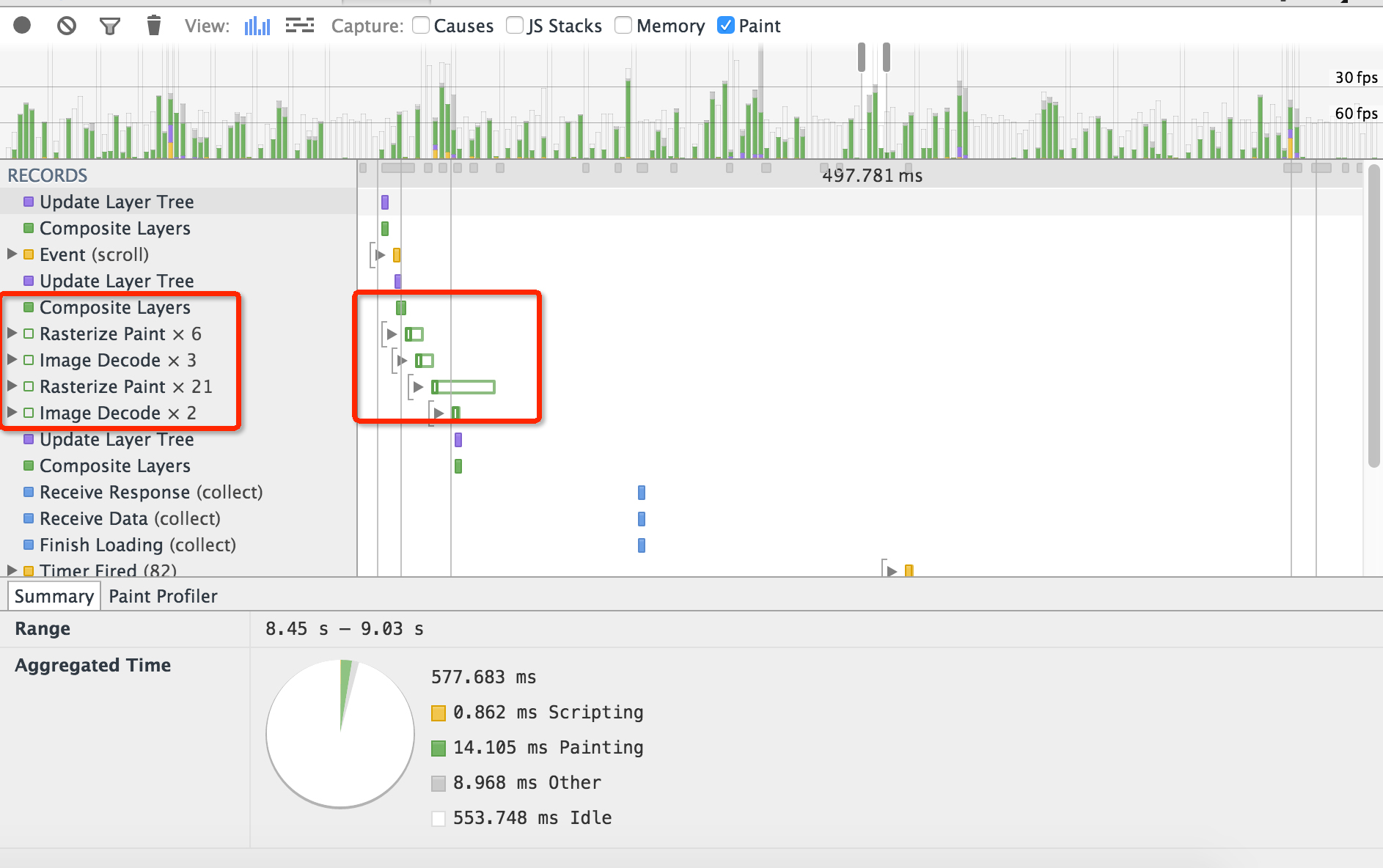Click the blue Receive Response timeline bar
This screenshot has height=868, width=1383.
tap(642, 493)
